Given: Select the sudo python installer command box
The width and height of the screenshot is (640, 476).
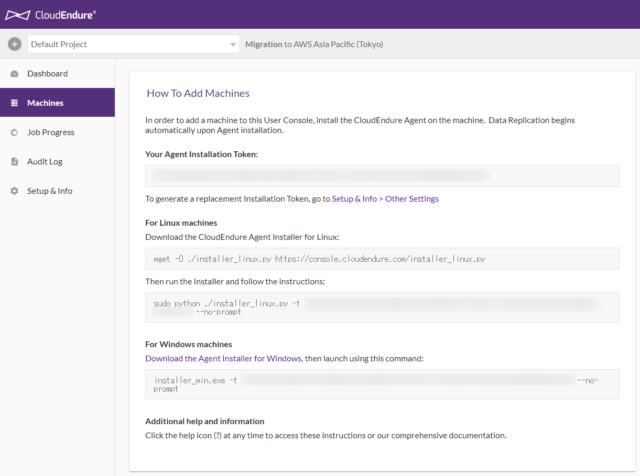Looking at the screenshot, I should [382, 307].
